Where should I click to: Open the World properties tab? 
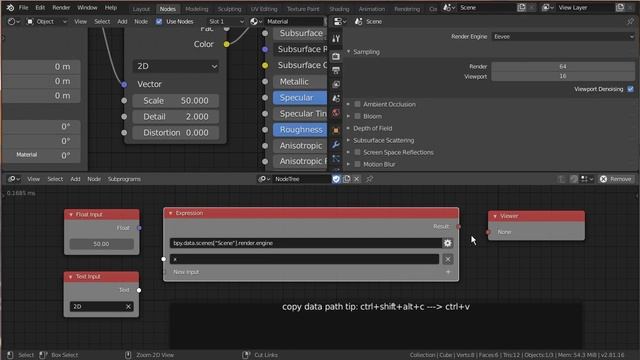click(x=336, y=113)
